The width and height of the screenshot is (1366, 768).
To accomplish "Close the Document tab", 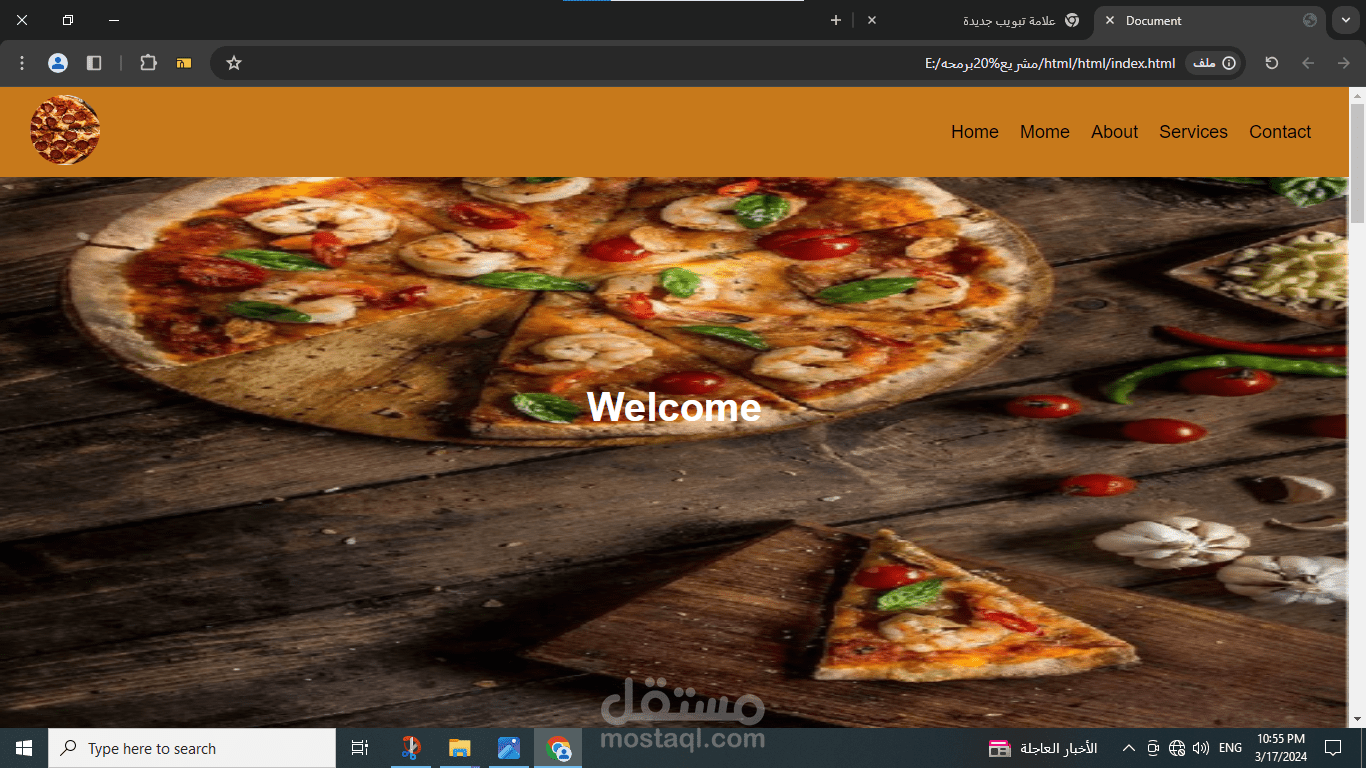I will [1109, 20].
